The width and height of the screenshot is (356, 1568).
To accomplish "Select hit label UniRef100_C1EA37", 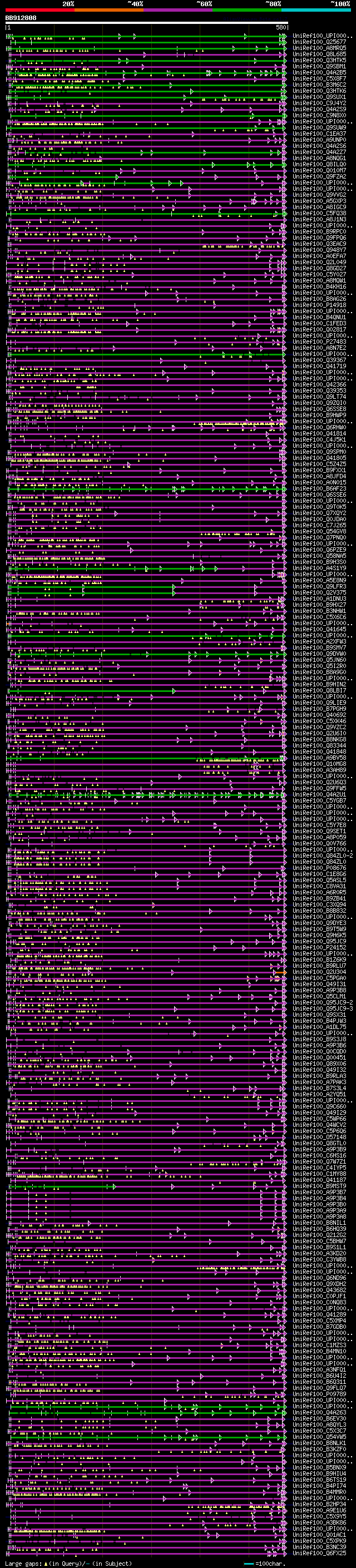I will pos(319,134).
